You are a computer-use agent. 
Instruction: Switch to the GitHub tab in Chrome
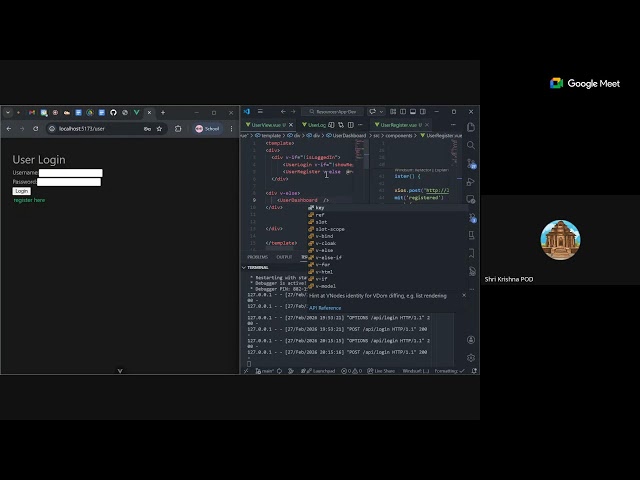(113, 113)
